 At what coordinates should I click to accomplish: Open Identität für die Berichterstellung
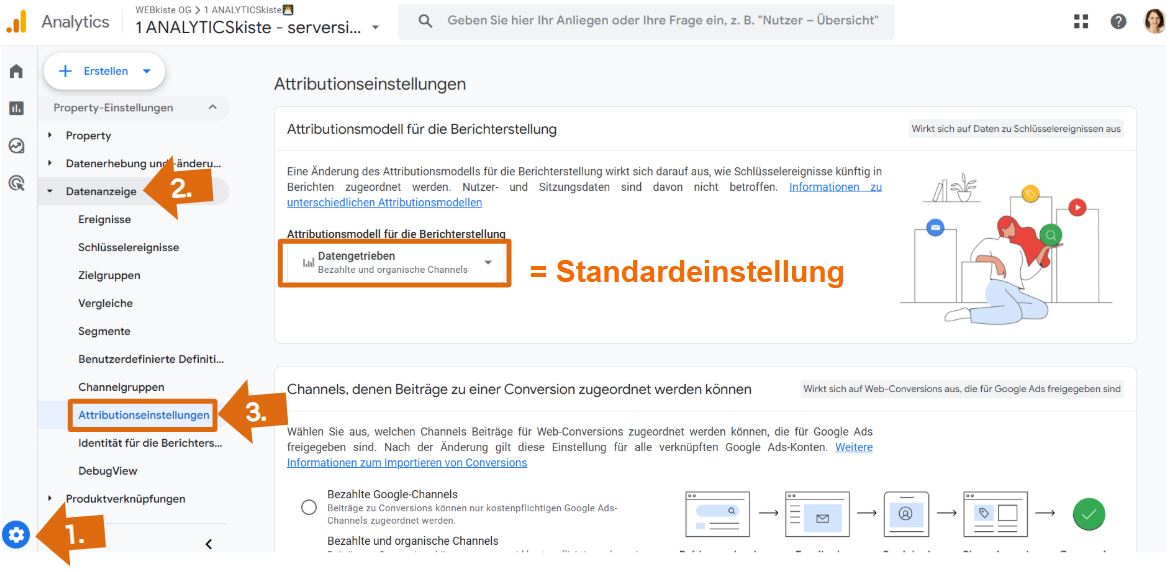(x=151, y=443)
